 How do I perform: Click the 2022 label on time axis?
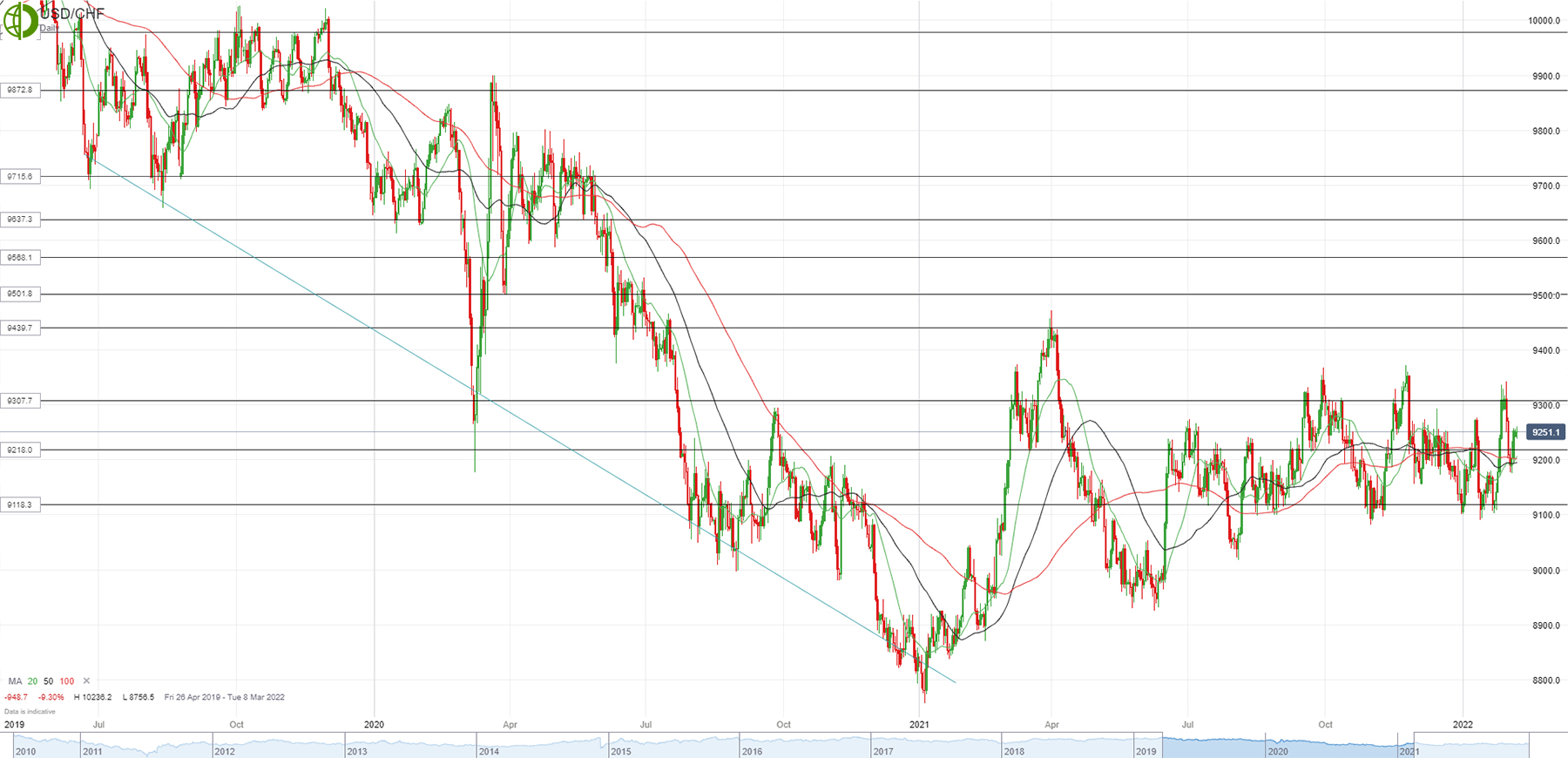(x=1463, y=725)
